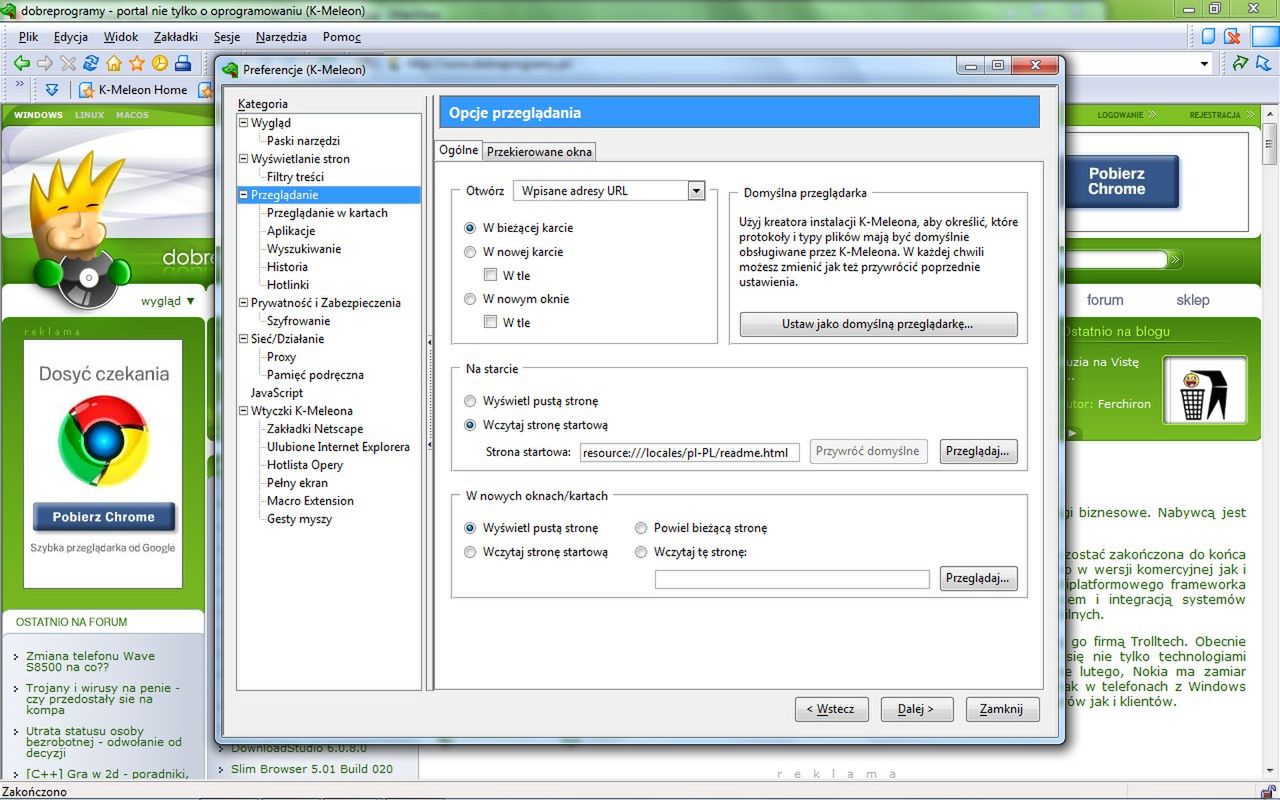Switch to the Ogólne tab
Image resolution: width=1280 pixels, height=800 pixels.
click(x=459, y=150)
